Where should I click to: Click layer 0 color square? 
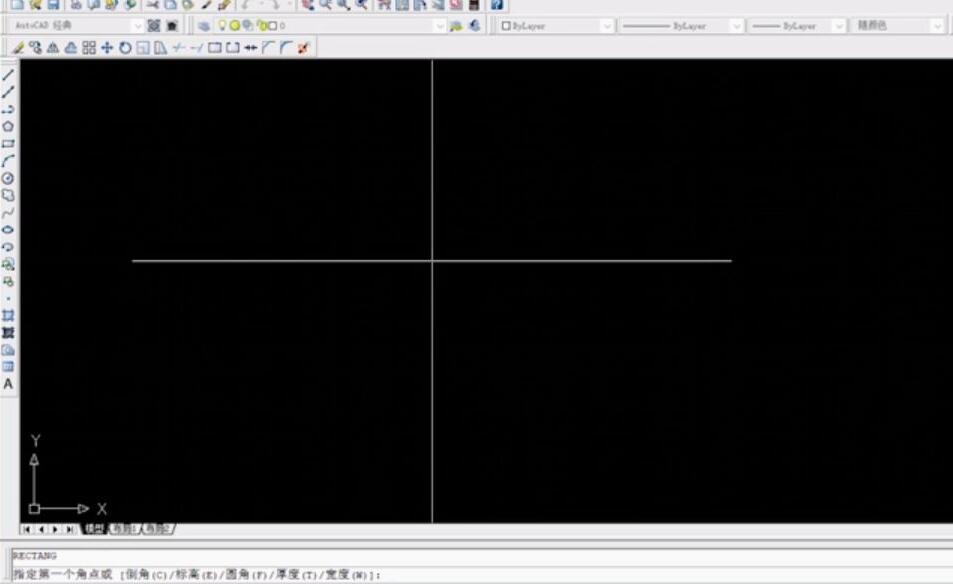coord(273,26)
